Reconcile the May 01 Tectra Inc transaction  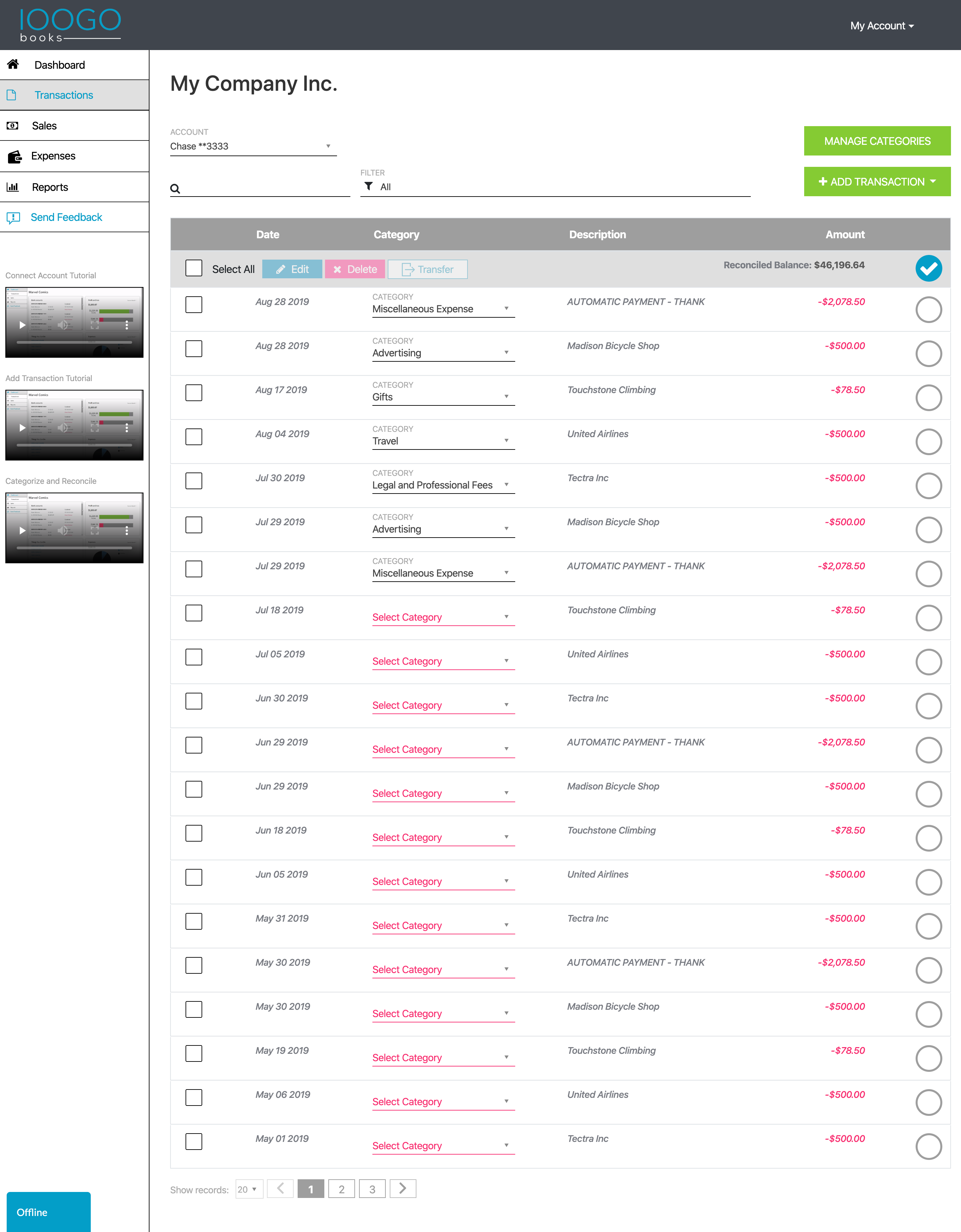(x=928, y=1146)
